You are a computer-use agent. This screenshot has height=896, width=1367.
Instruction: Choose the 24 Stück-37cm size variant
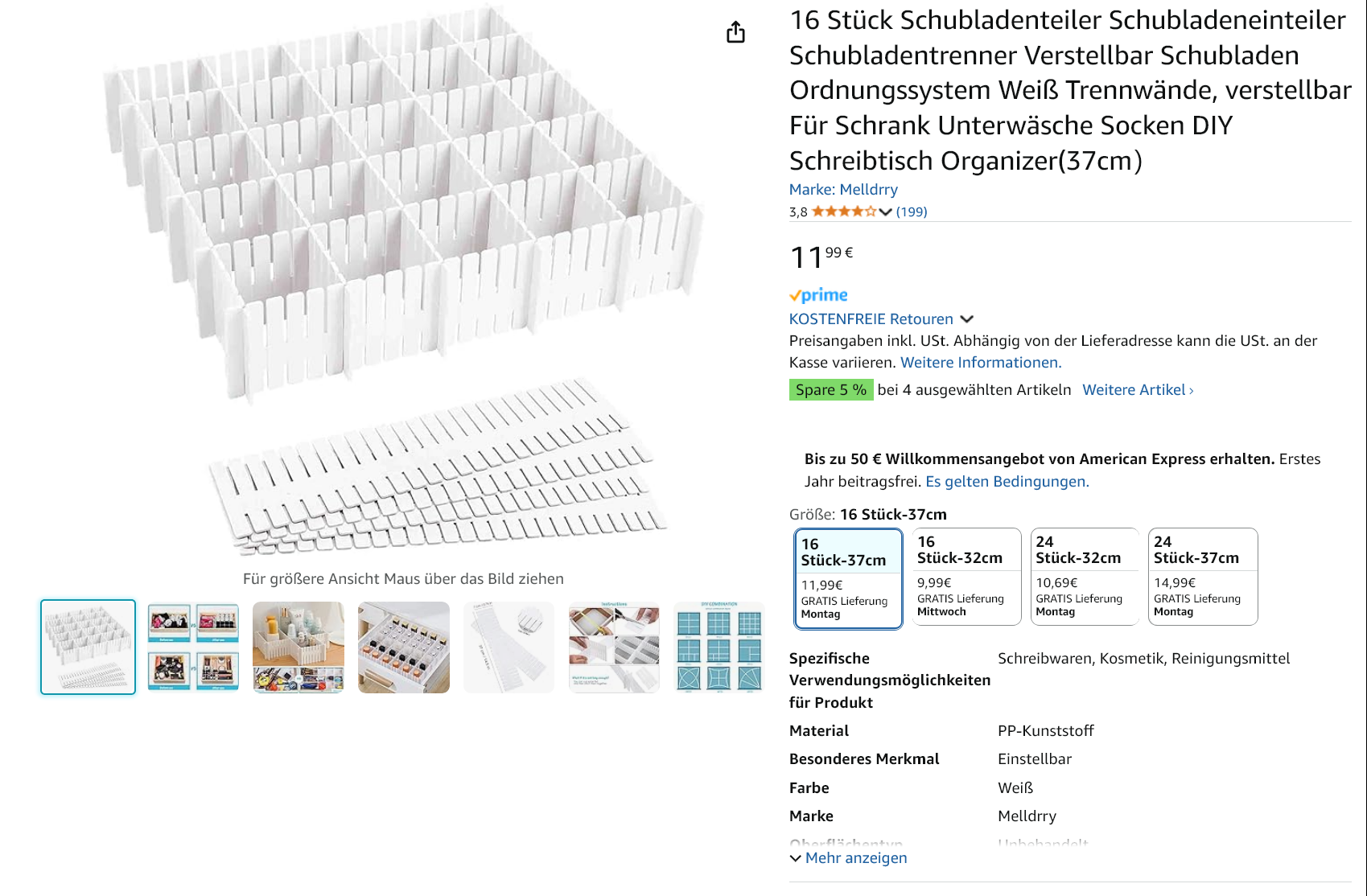tap(1203, 576)
